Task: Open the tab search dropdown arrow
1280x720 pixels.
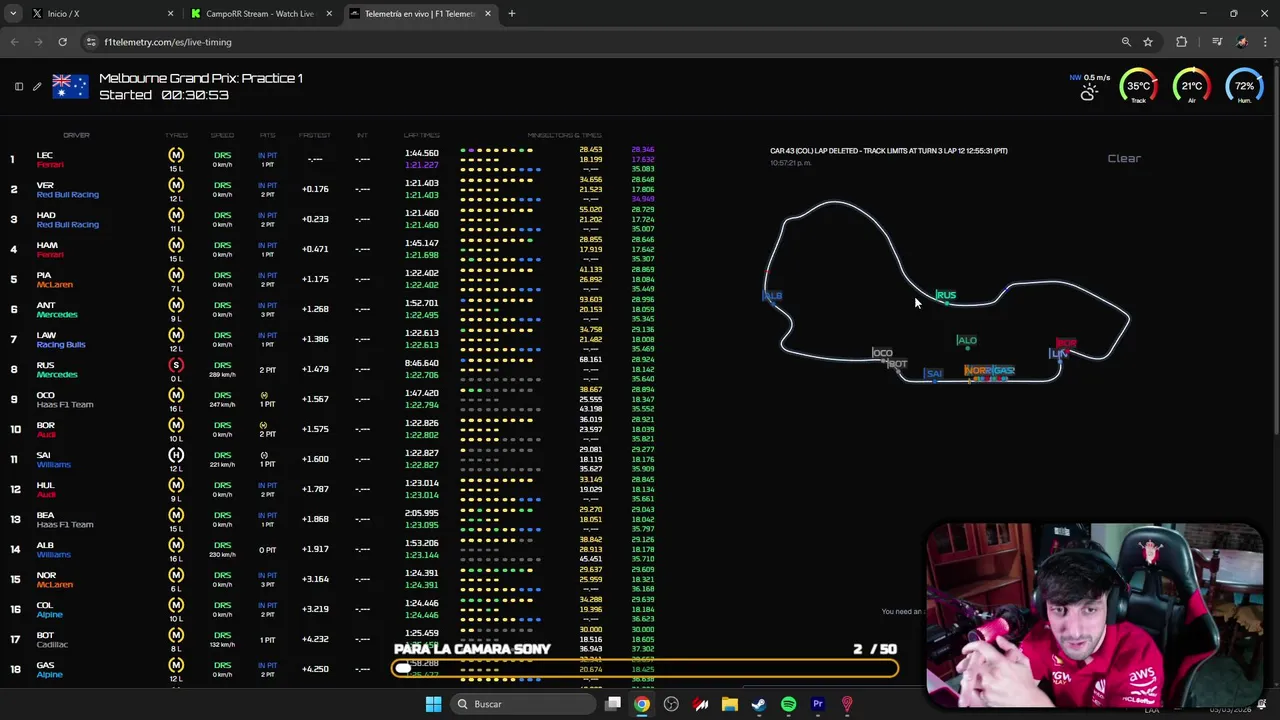Action: [13, 13]
